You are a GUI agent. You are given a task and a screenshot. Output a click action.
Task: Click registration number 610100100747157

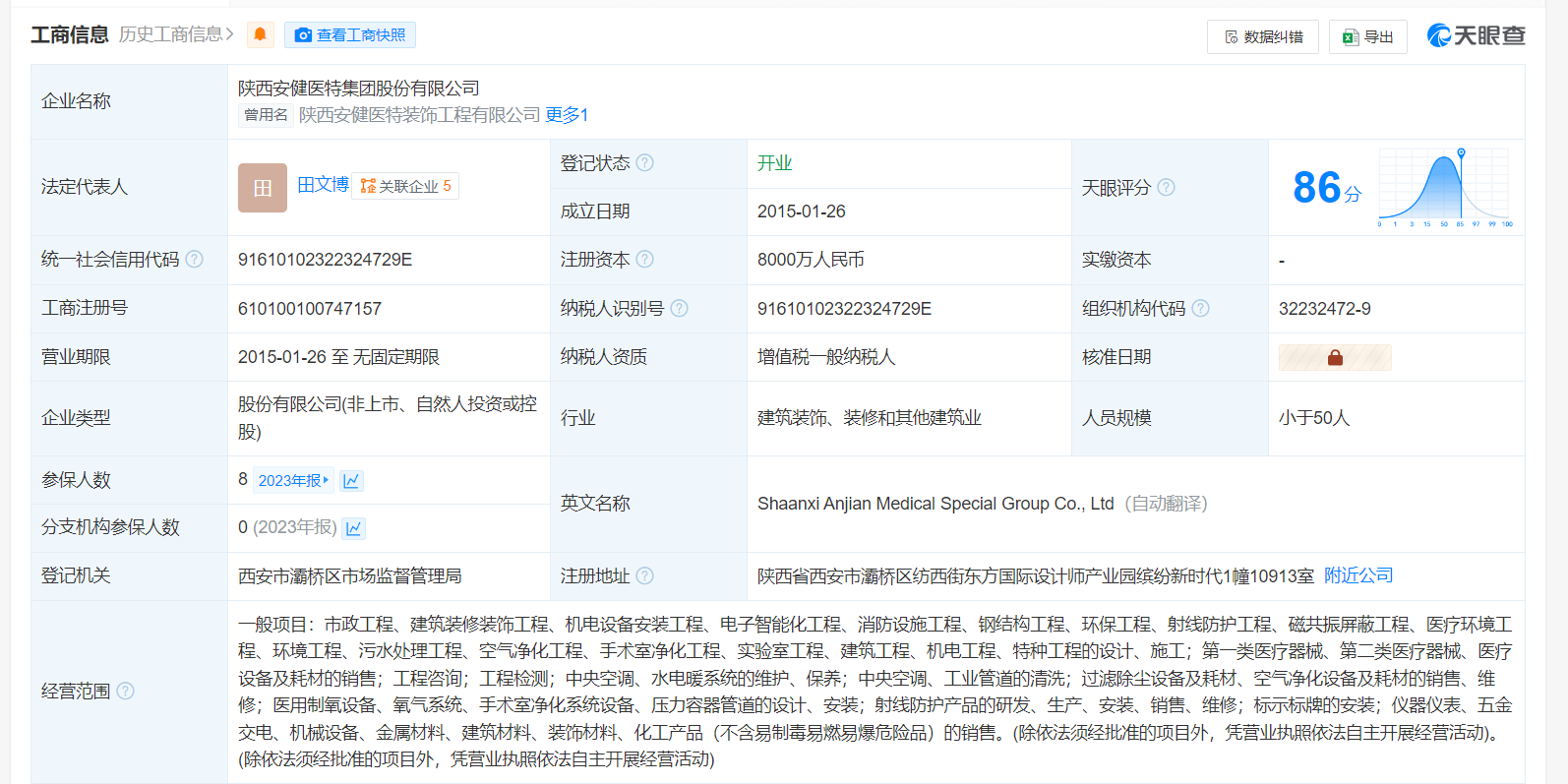[310, 309]
